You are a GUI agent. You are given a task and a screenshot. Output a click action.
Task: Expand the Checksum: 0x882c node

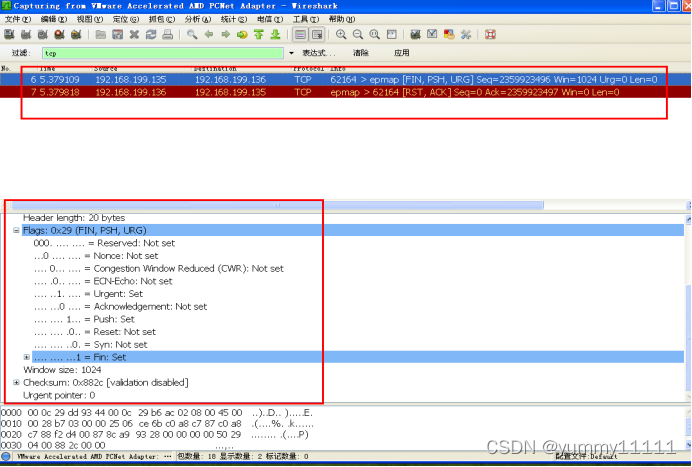click(x=17, y=382)
